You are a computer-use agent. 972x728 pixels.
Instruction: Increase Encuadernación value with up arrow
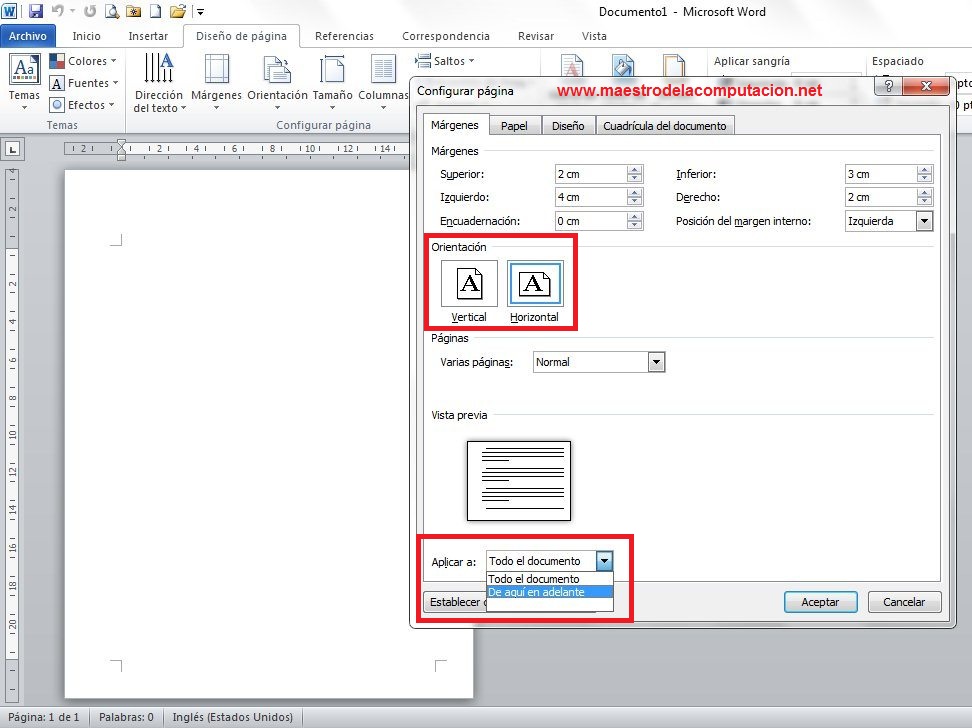[634, 216]
